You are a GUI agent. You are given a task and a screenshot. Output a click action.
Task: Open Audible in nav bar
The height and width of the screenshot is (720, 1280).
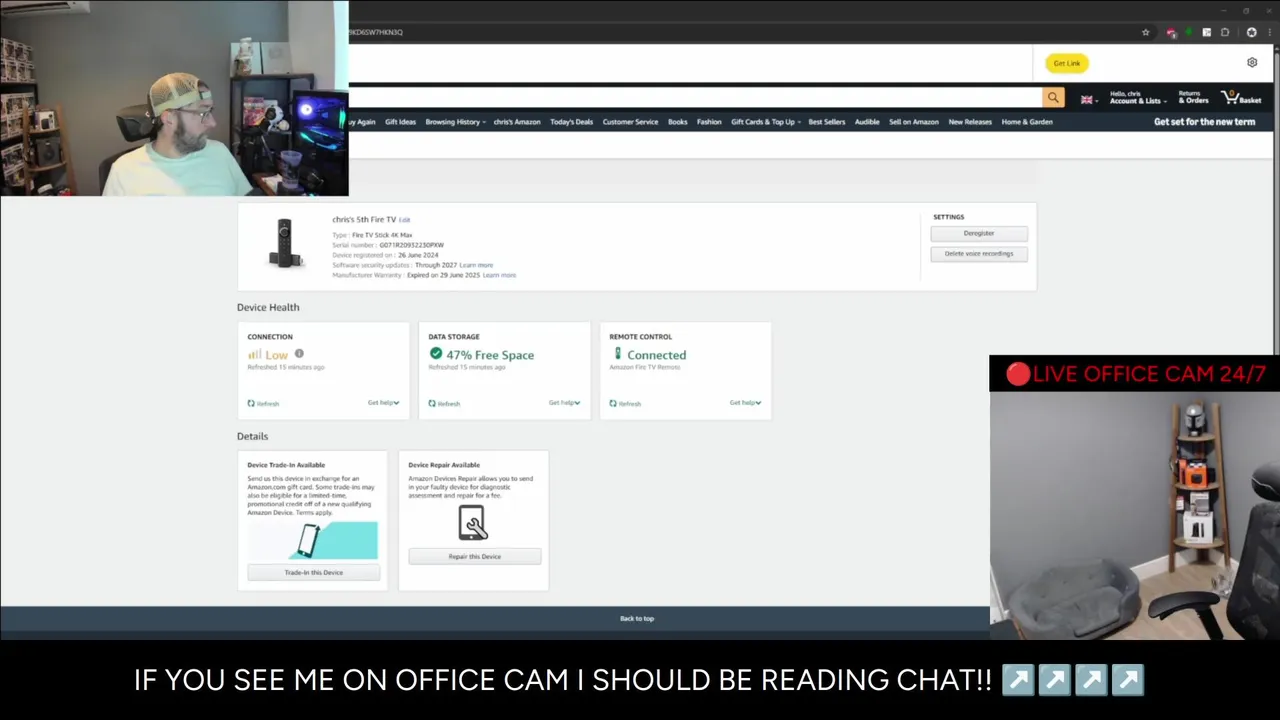(x=867, y=122)
